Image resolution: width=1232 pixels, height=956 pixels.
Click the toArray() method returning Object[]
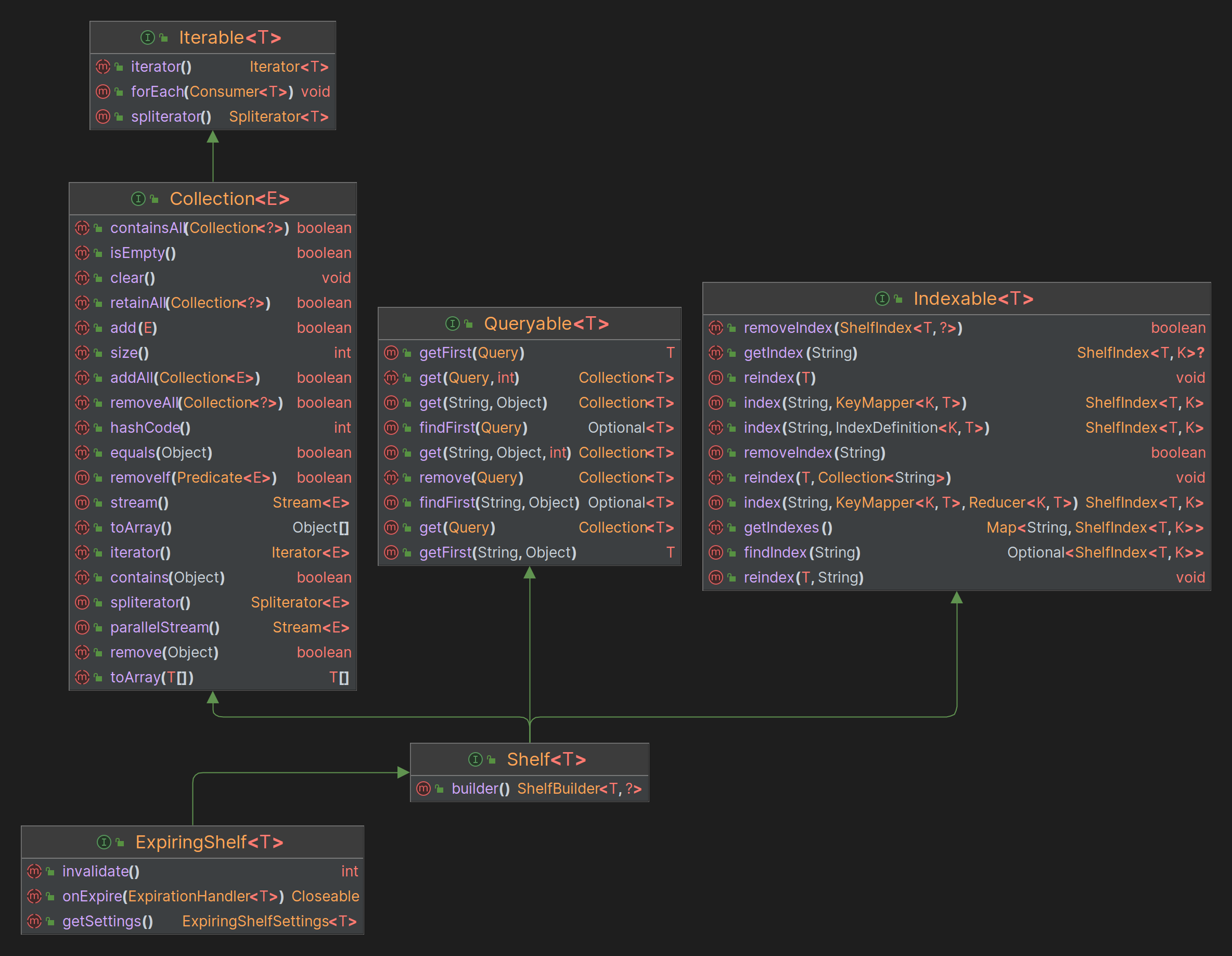(x=213, y=528)
